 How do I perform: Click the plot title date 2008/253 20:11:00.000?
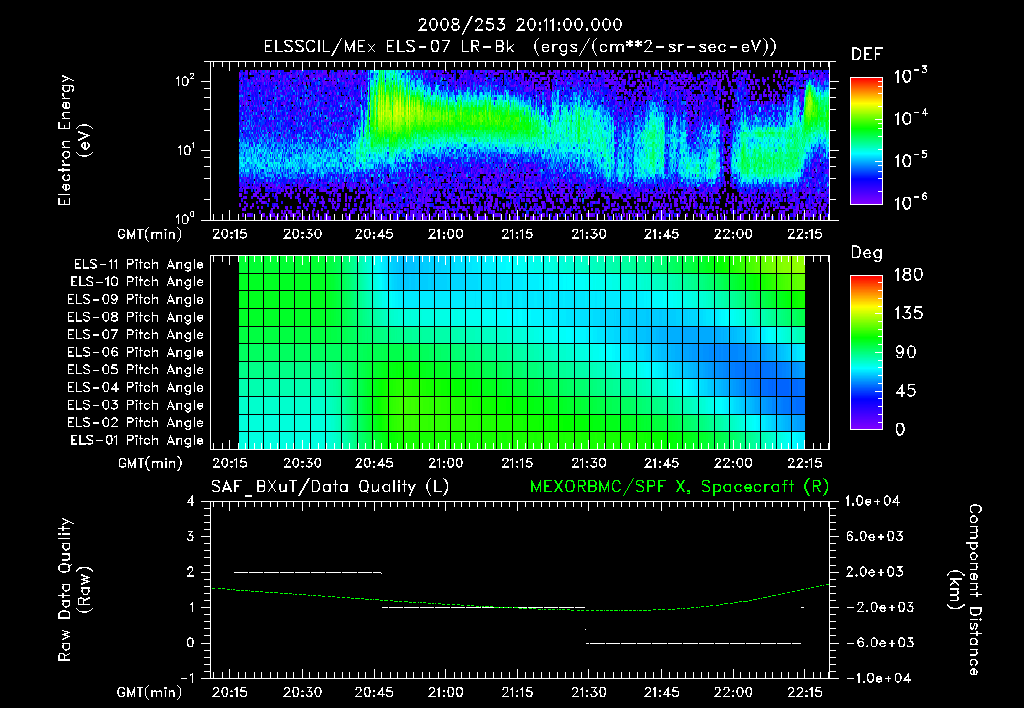pos(520,25)
